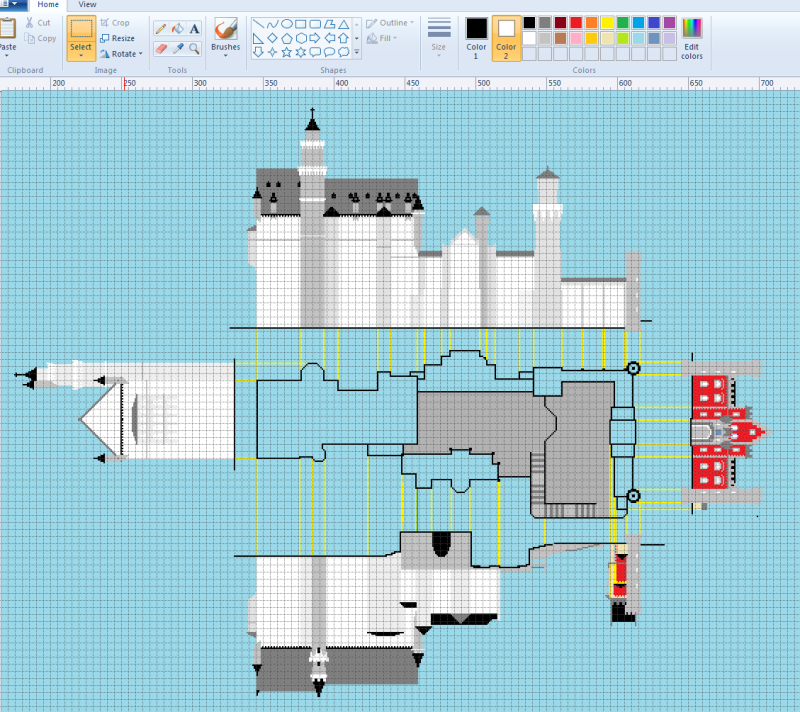Image resolution: width=800 pixels, height=712 pixels.
Task: Choose the Rounded rectangular callout shape
Action: tap(315, 52)
